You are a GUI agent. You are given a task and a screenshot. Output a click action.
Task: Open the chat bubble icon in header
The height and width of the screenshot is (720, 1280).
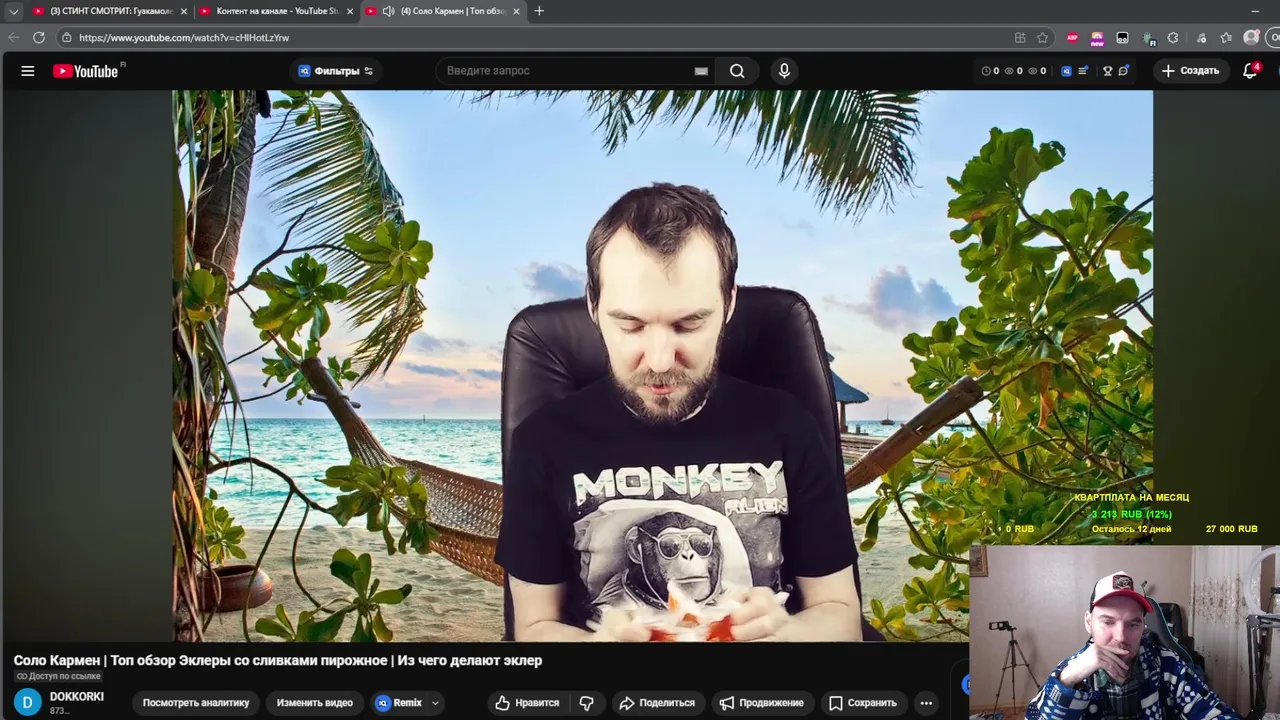click(x=1123, y=71)
